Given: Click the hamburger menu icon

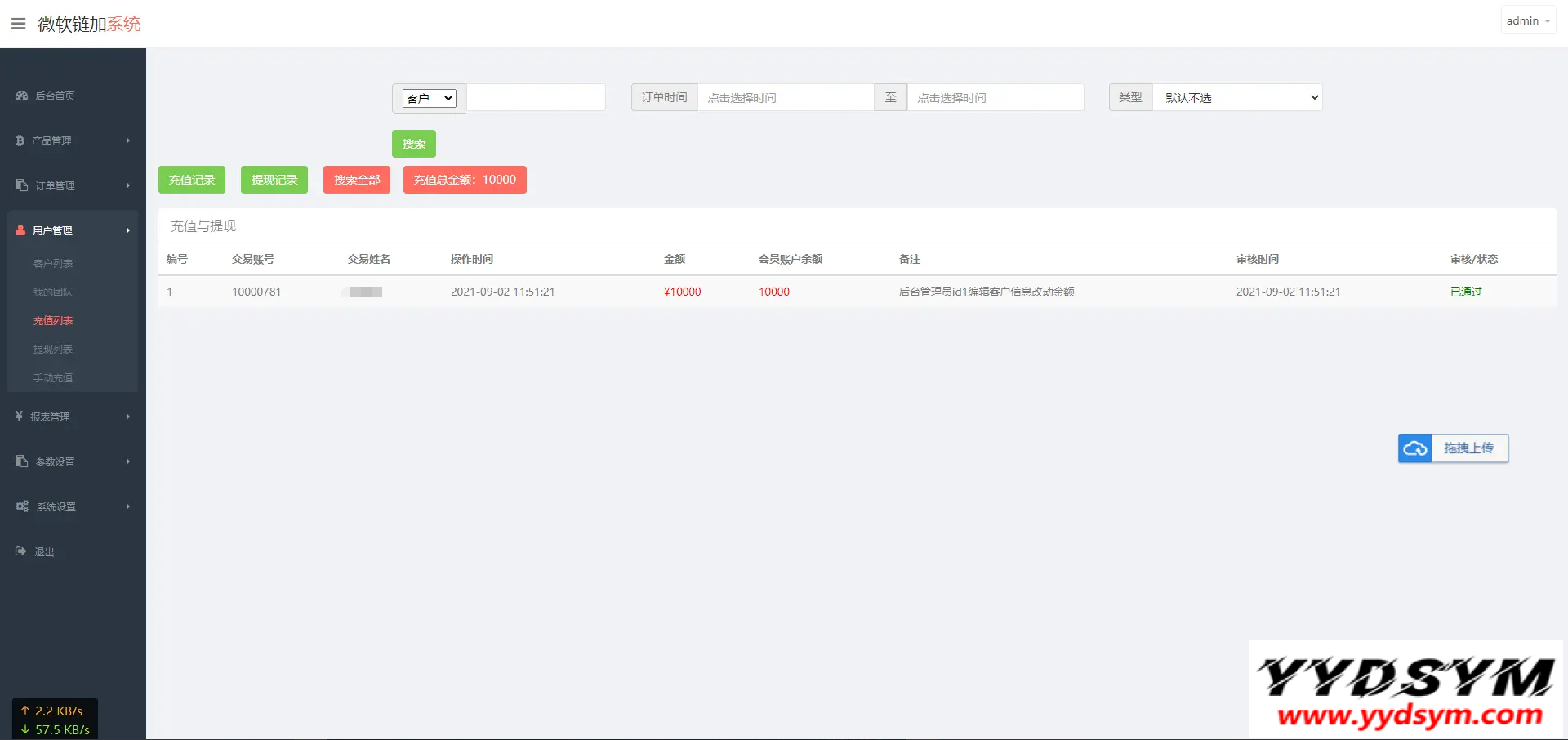Looking at the screenshot, I should (x=18, y=24).
